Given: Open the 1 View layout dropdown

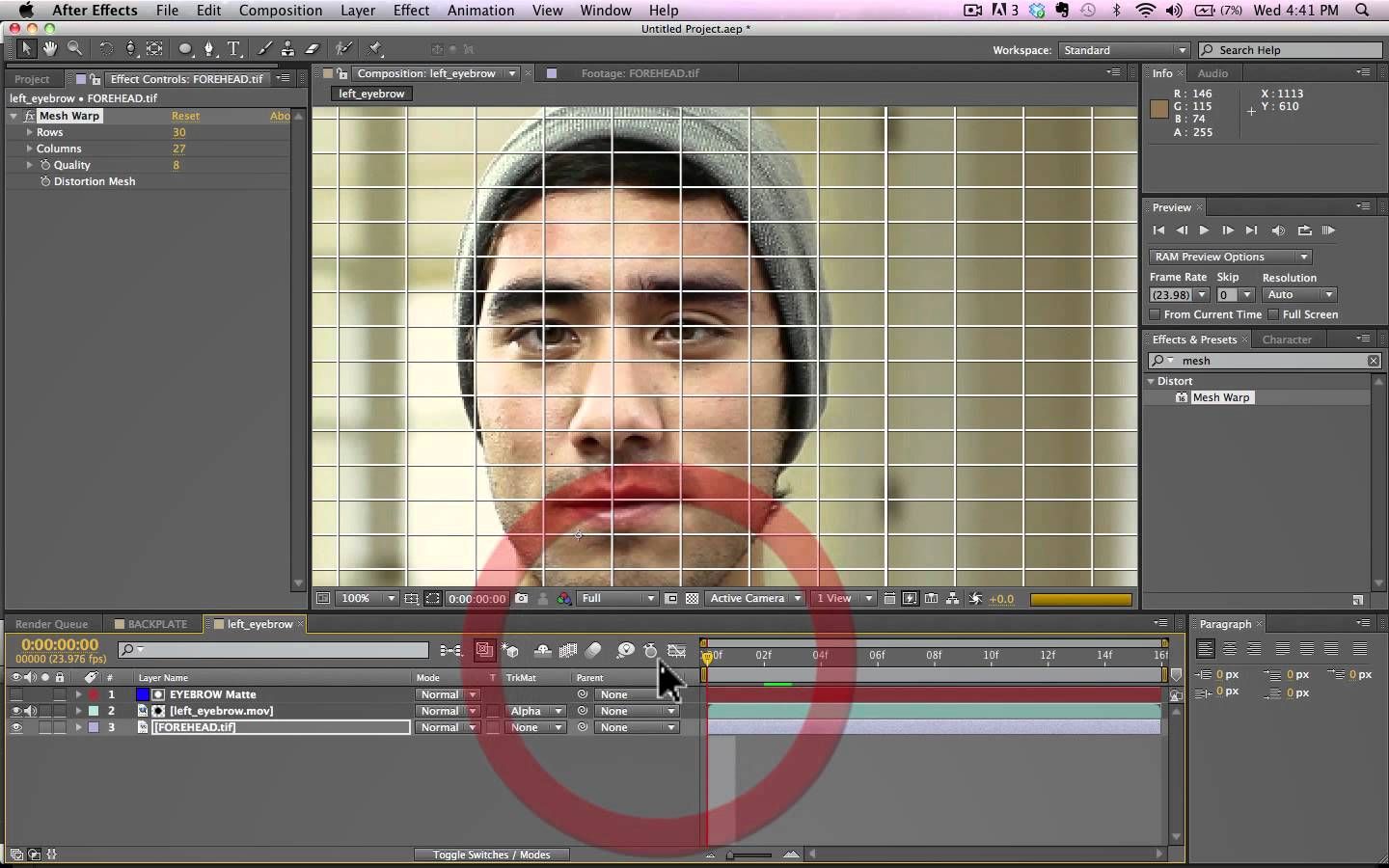Looking at the screenshot, I should tap(844, 599).
